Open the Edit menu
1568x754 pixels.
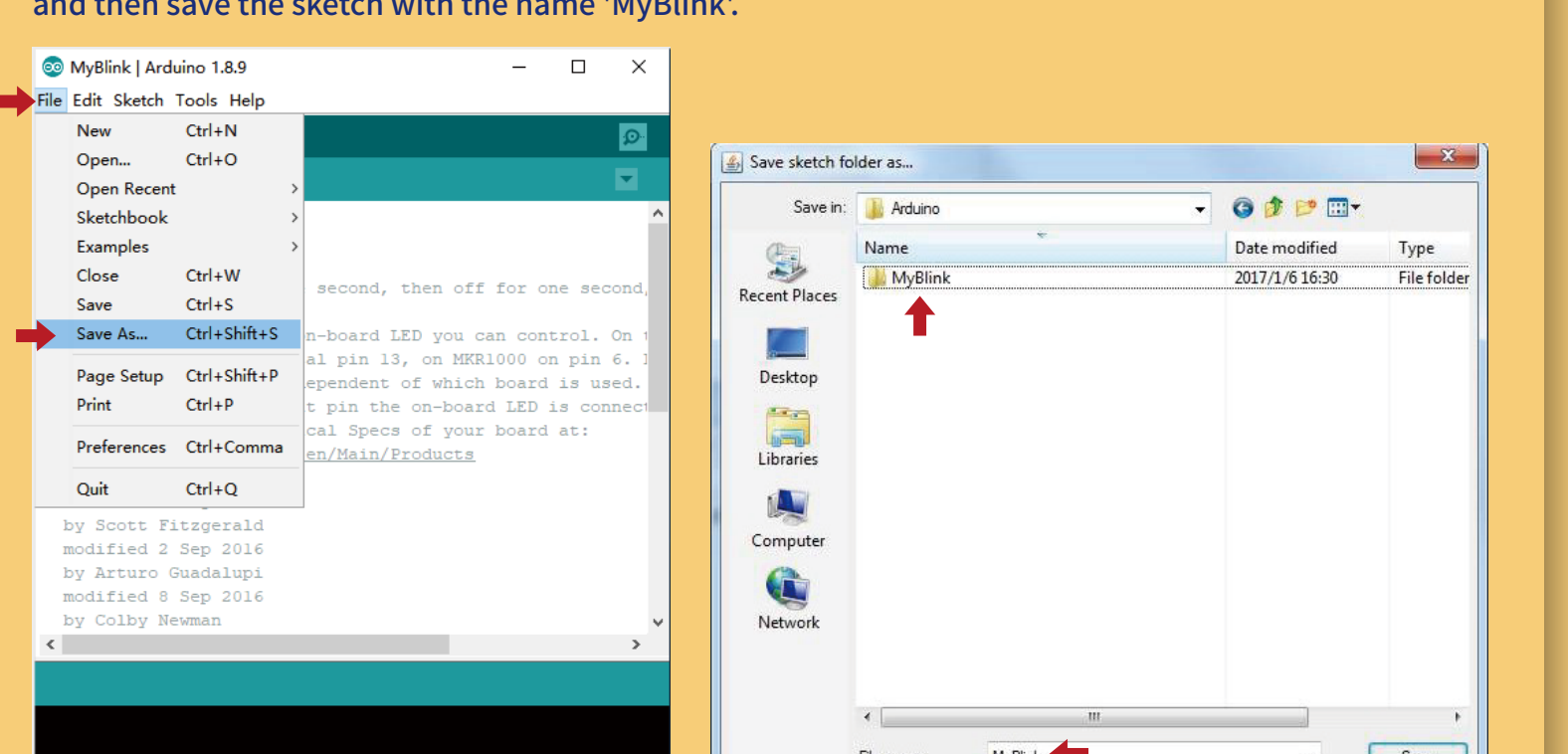click(88, 100)
